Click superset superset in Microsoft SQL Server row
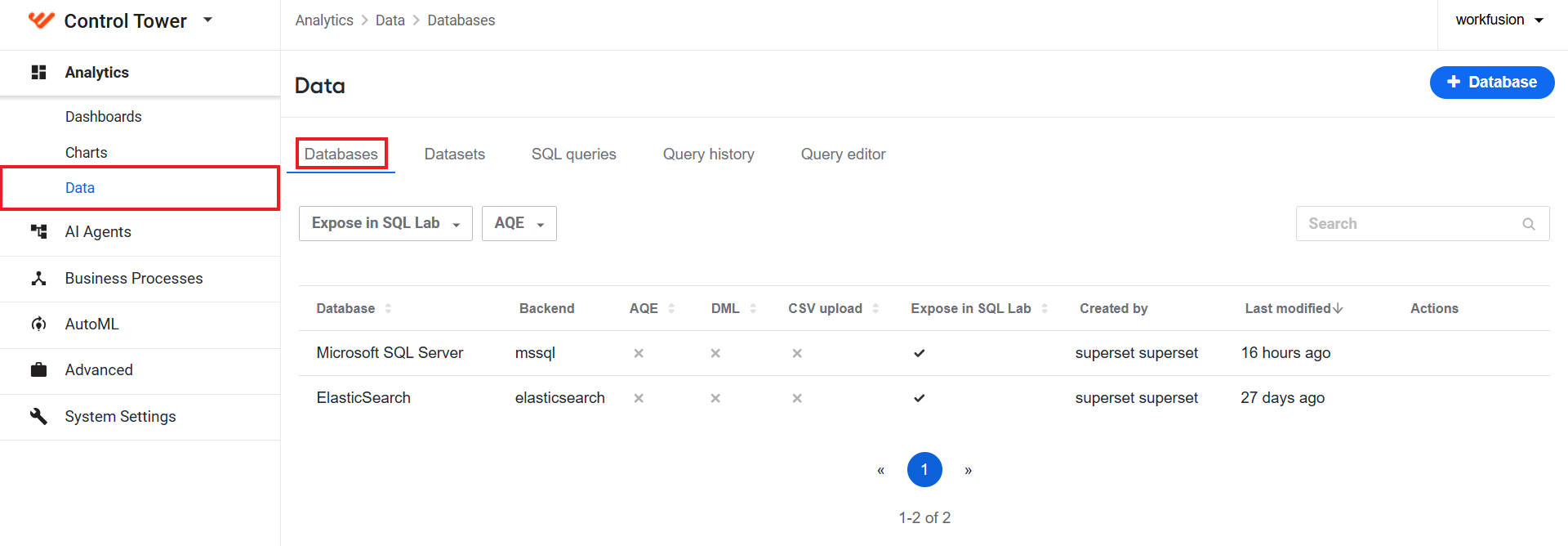 click(1137, 353)
